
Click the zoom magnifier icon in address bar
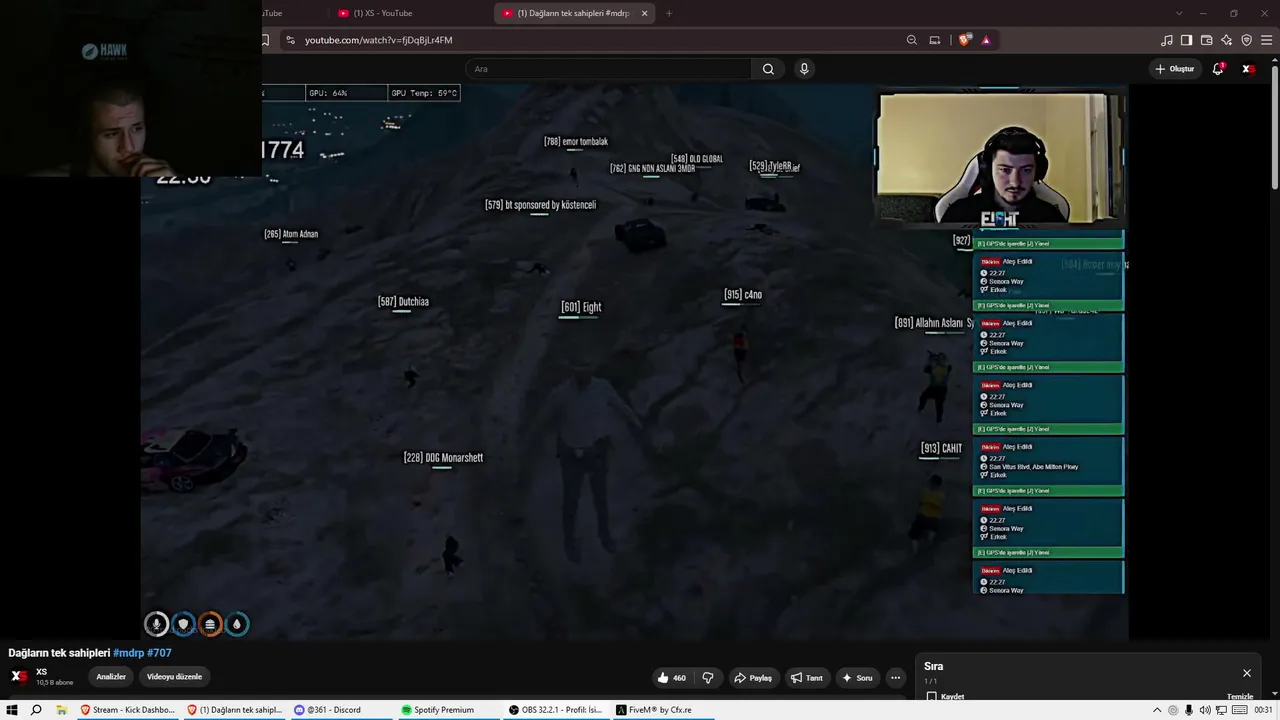click(911, 40)
